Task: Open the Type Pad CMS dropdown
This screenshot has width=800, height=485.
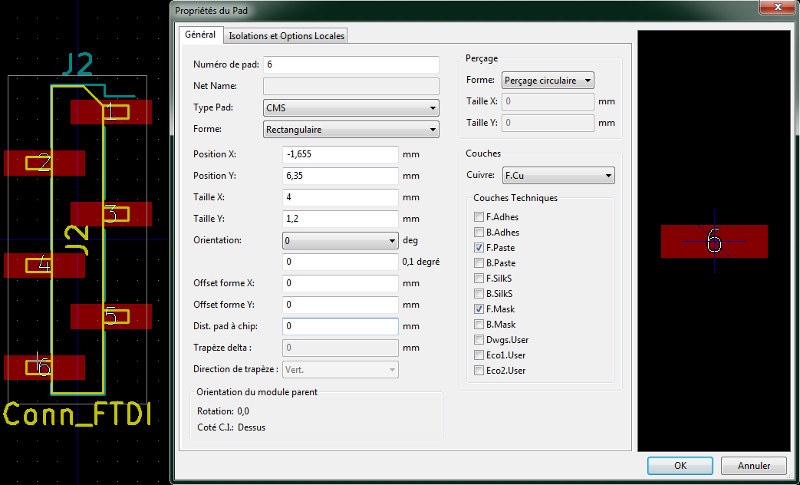Action: [x=351, y=108]
